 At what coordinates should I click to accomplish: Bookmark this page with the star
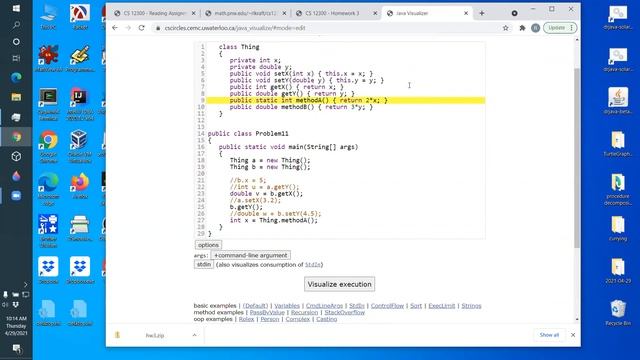[x=506, y=28]
